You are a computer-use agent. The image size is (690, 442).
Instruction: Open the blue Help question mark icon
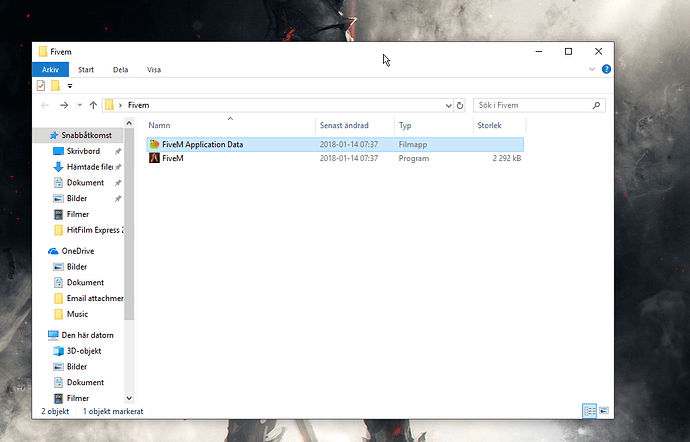tap(606, 69)
